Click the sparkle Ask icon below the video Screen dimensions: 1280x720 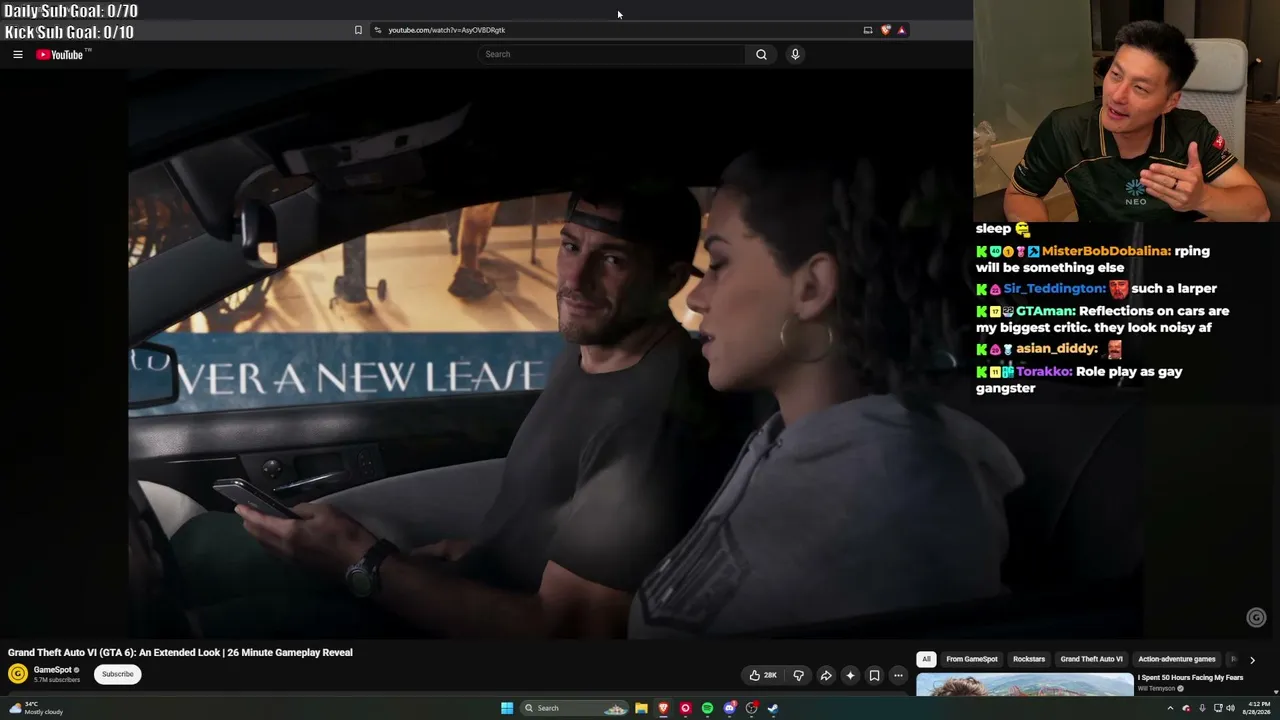[x=850, y=675]
